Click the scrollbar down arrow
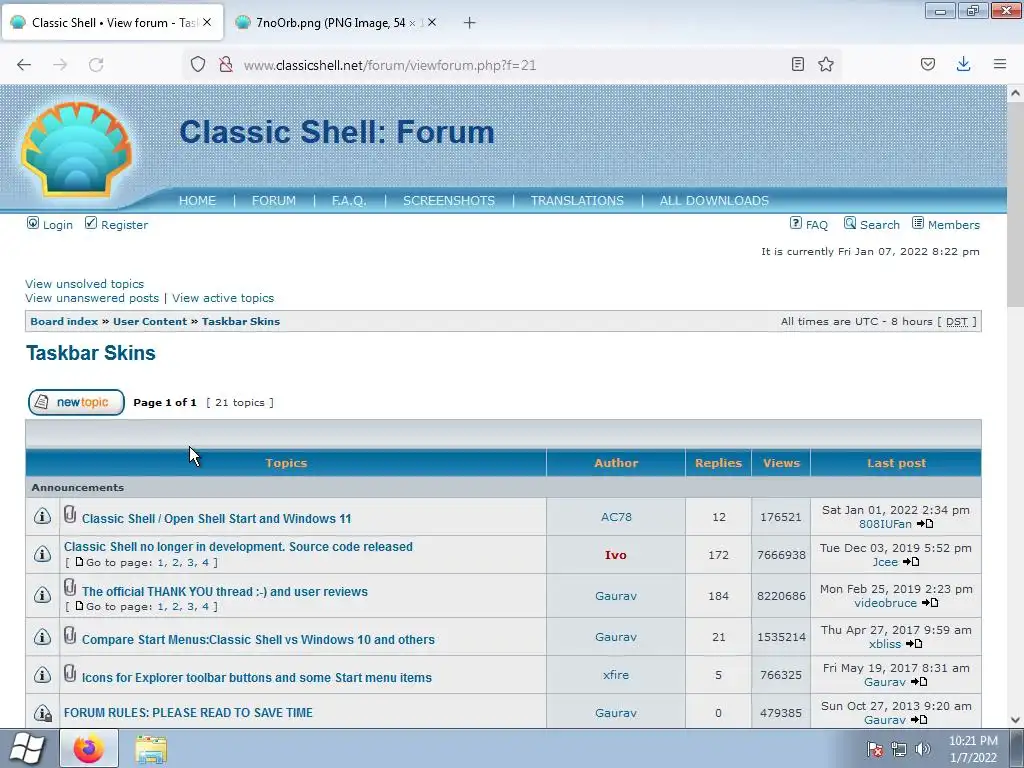This screenshot has width=1024, height=768. 1015,720
